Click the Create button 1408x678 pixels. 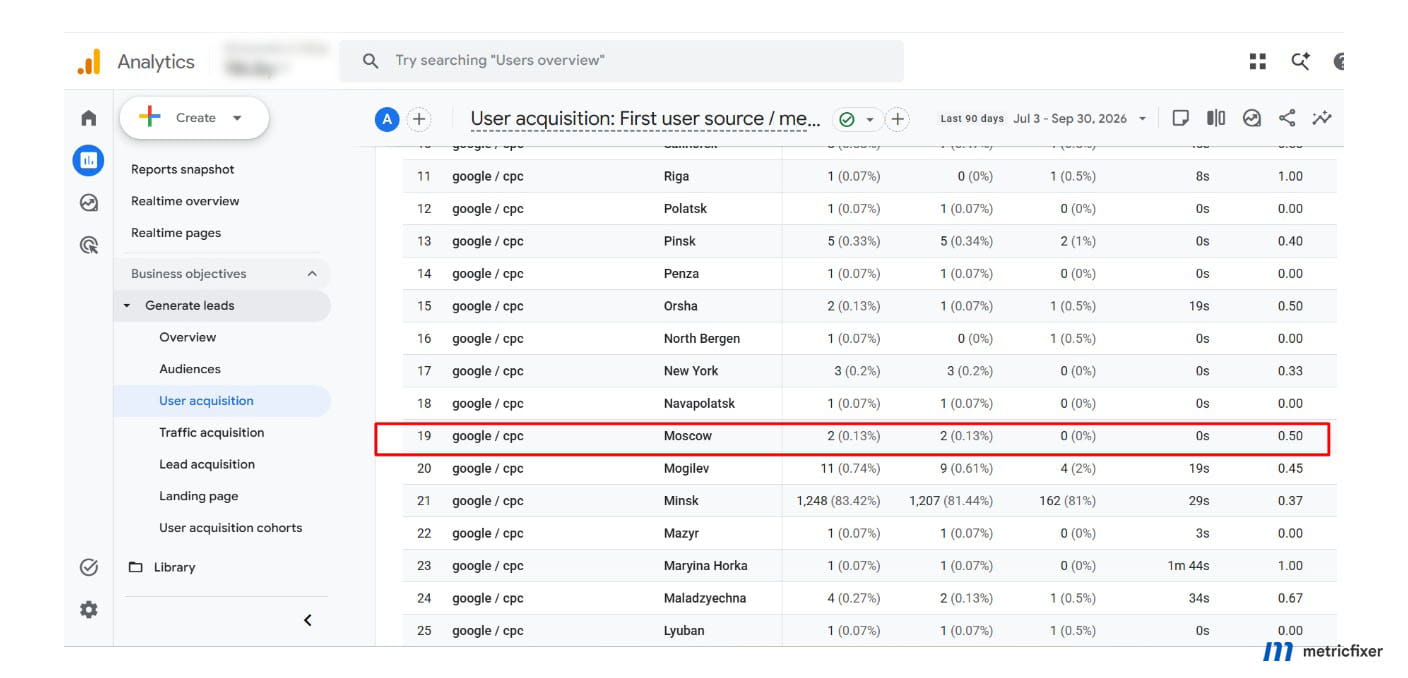click(x=194, y=118)
